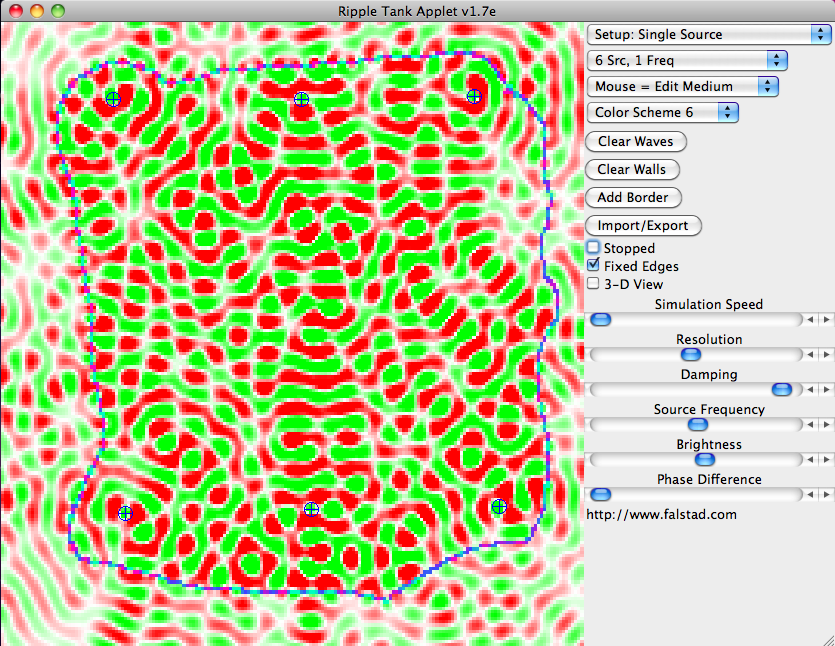
Task: Click the Brightness slider thumb
Action: coord(705,460)
